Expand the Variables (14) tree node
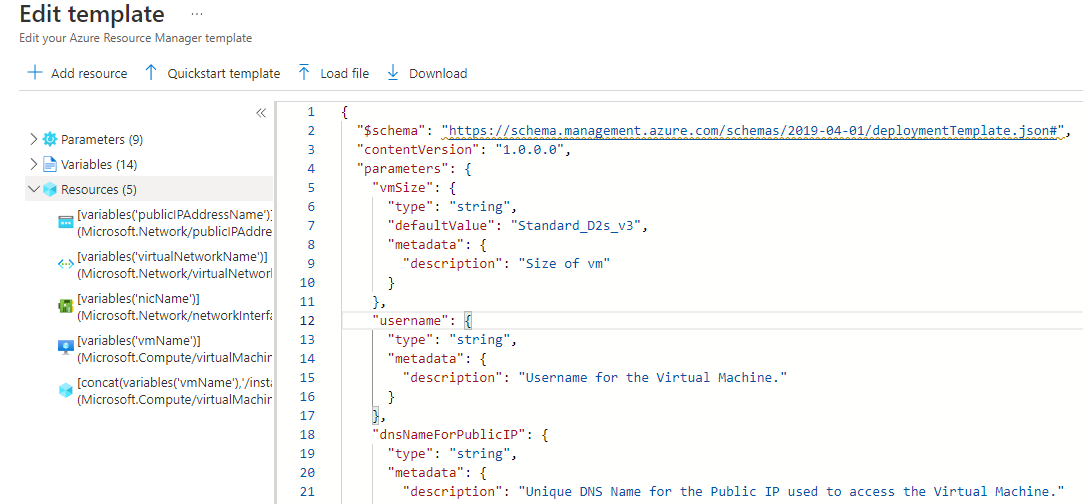Viewport: 1083px width, 504px height. (34, 164)
